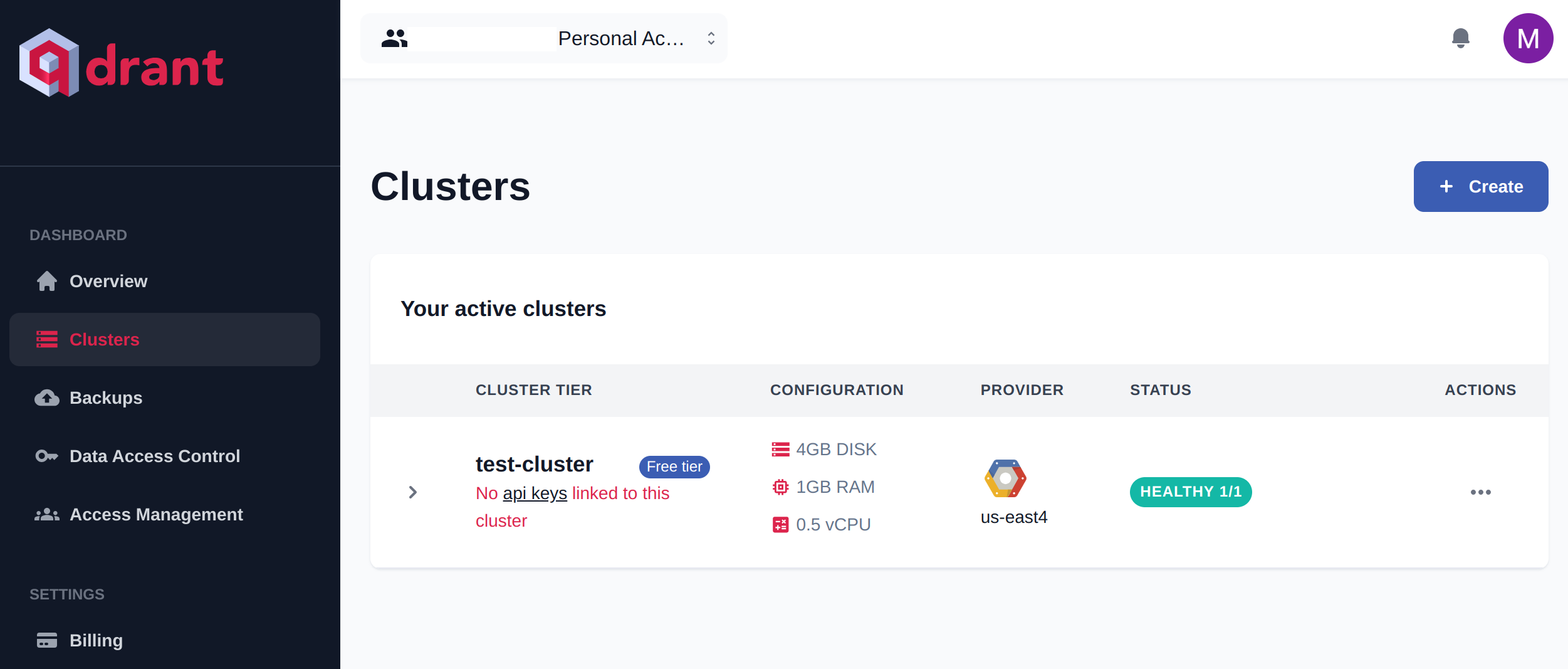Viewport: 1568px width, 669px height.
Task: Click the key icon for Data Access Control
Action: pos(47,456)
